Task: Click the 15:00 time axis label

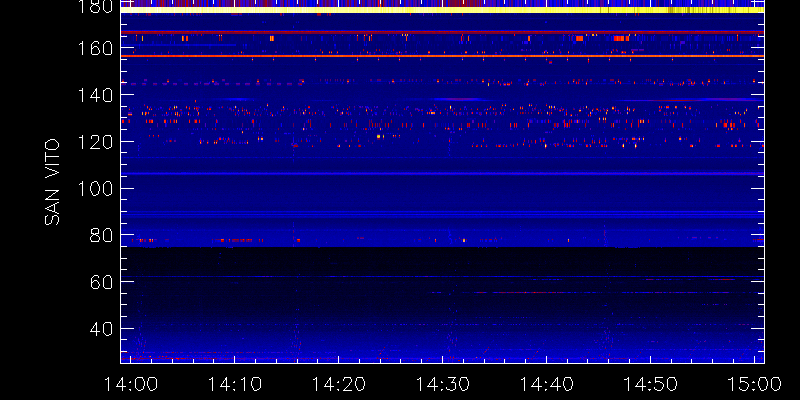Action: point(755,384)
